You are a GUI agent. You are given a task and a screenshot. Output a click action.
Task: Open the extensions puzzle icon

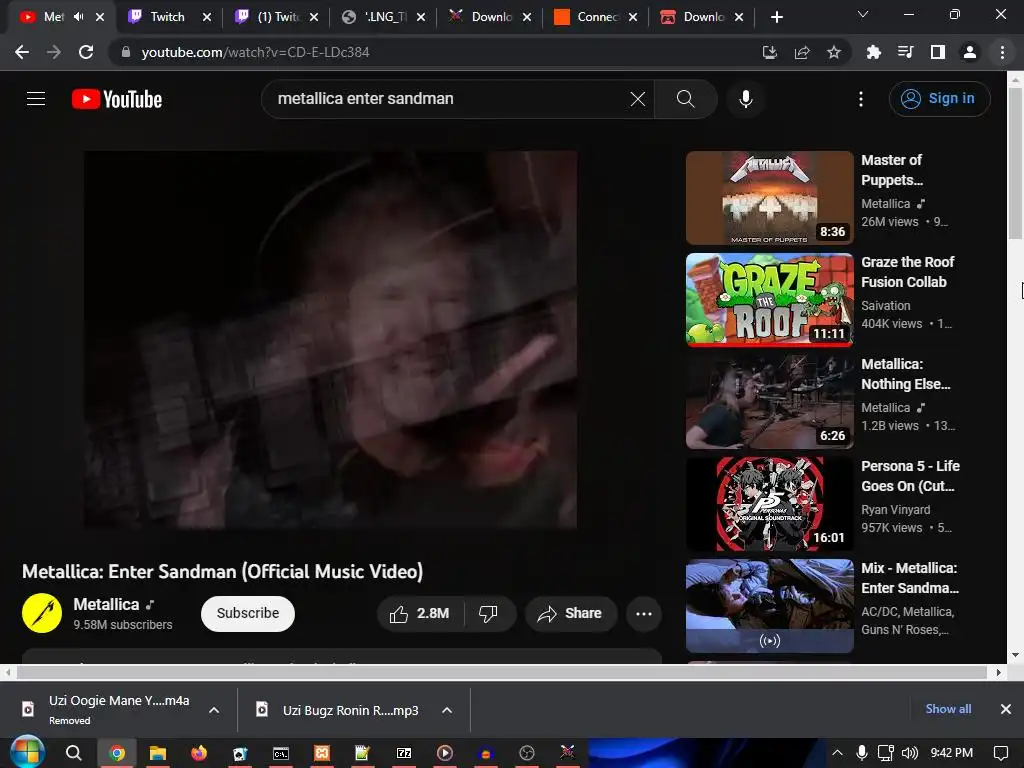(873, 52)
